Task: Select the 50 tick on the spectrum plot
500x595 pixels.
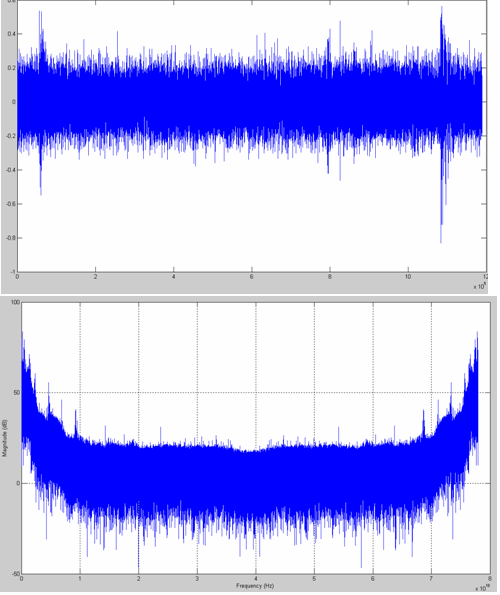Action: coord(17,392)
